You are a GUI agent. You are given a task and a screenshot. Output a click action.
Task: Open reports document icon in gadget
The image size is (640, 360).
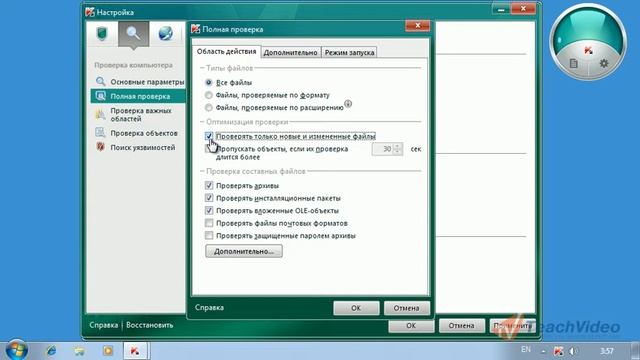[573, 63]
